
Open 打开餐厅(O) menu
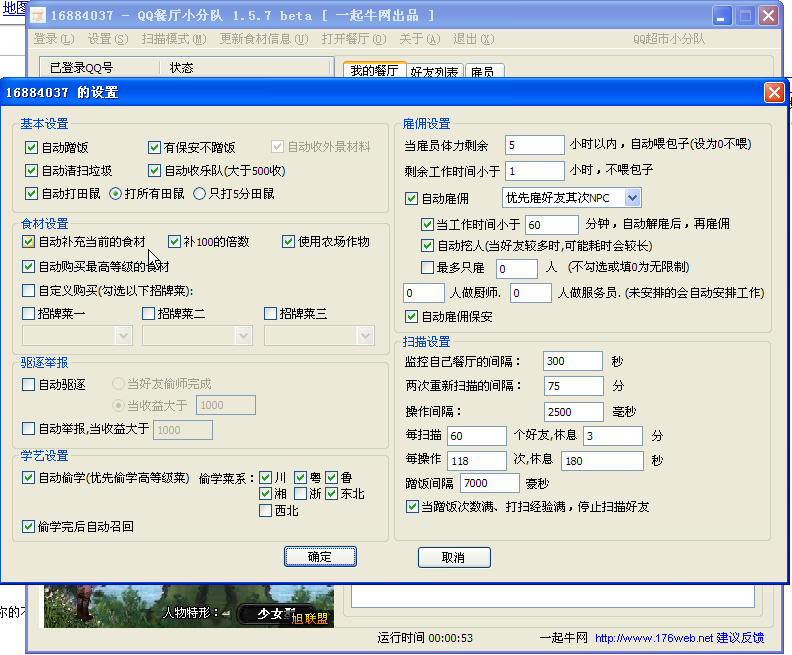click(354, 39)
